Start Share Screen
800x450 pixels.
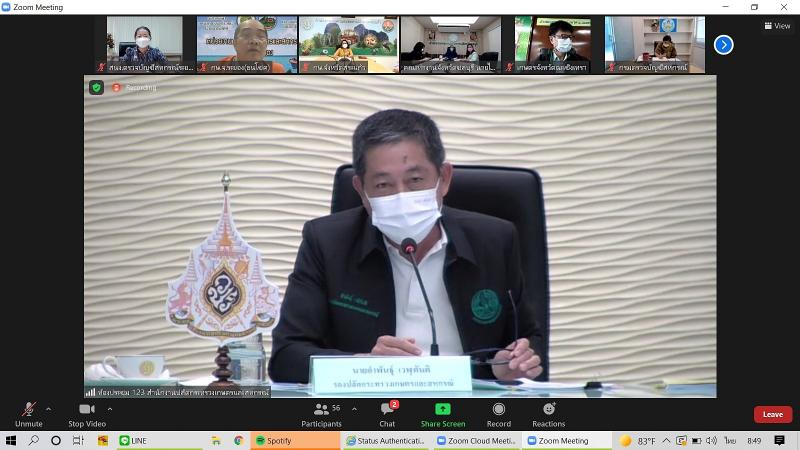443,414
